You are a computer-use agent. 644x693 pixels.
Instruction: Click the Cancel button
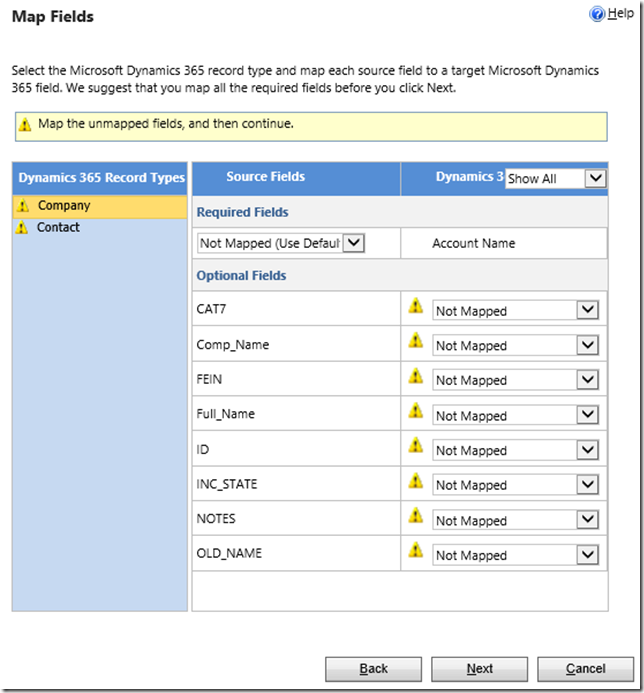coord(586,669)
